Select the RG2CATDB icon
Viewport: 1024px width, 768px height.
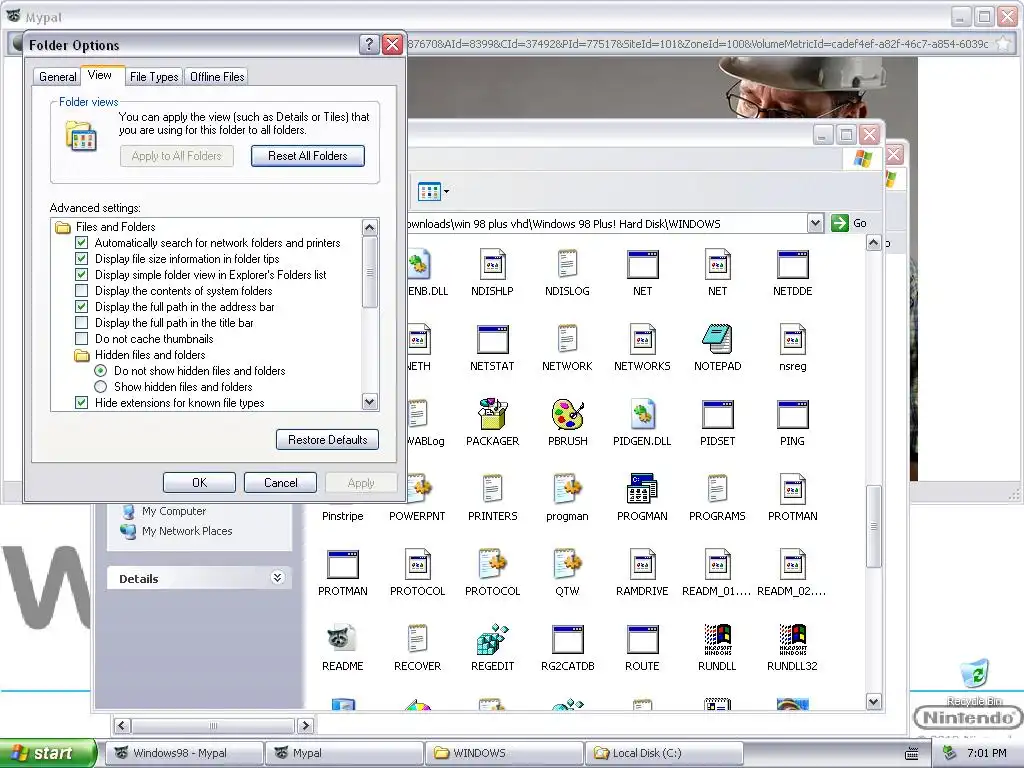tap(568, 639)
